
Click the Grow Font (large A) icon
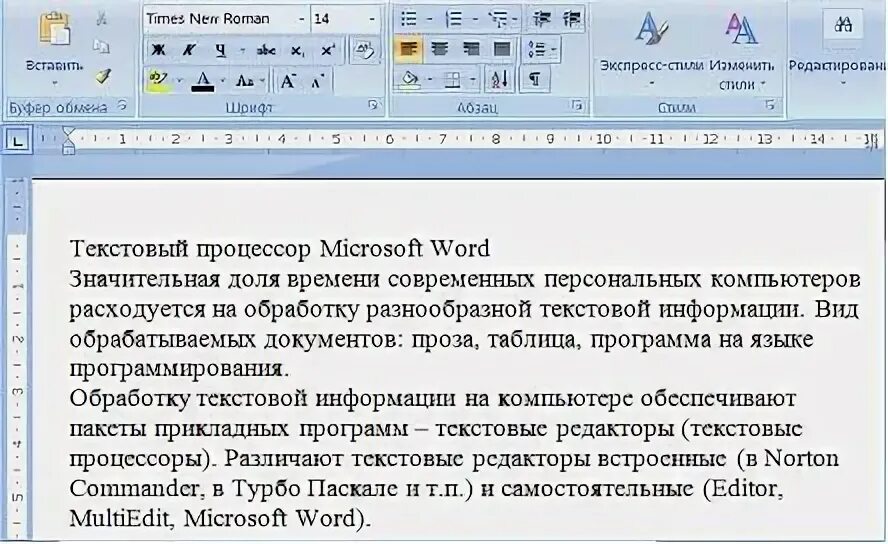[288, 81]
